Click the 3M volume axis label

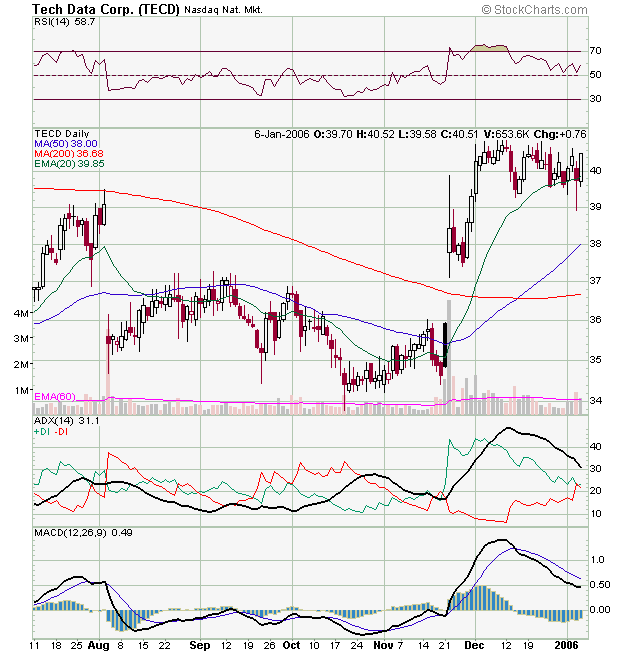point(21,339)
